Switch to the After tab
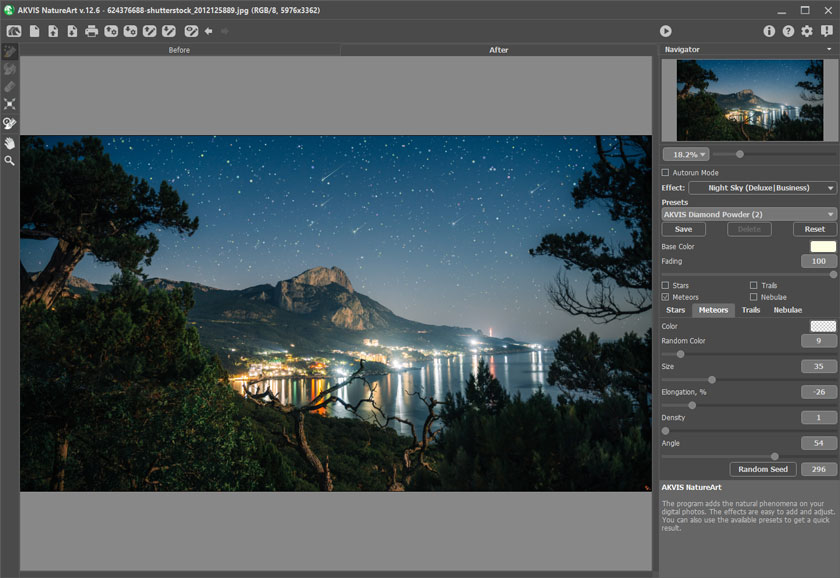The width and height of the screenshot is (840, 578). [498, 50]
